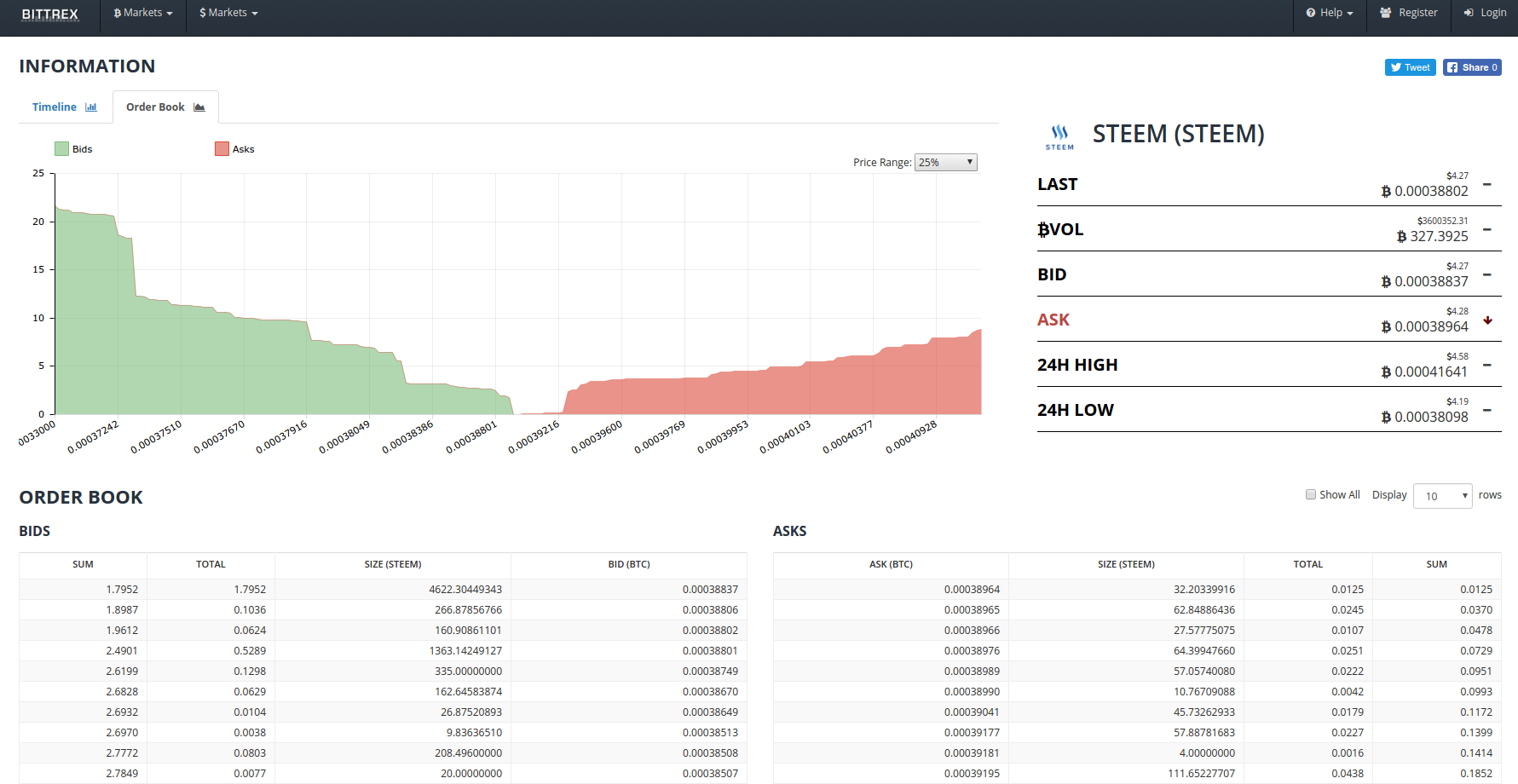Click the asks SIZE (STEEM) header

click(1126, 564)
